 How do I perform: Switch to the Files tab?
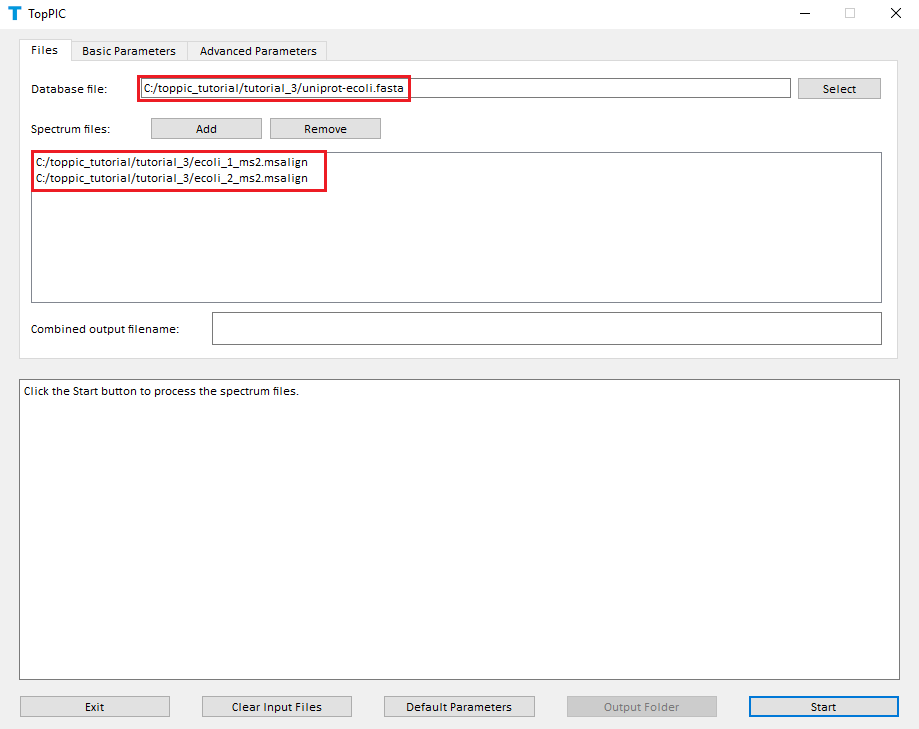[44, 50]
